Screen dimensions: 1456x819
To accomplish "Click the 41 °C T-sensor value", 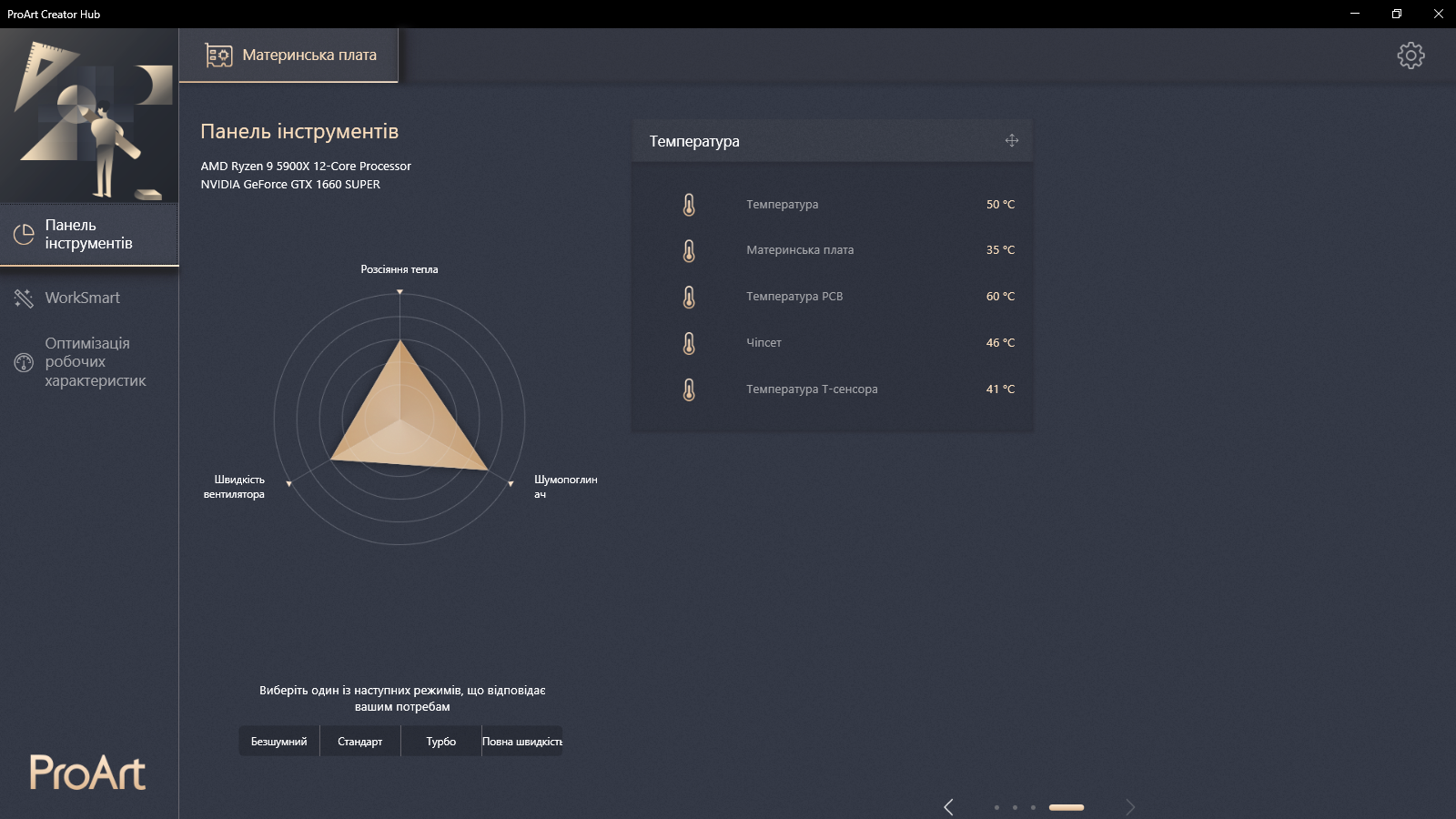I will tap(1000, 389).
